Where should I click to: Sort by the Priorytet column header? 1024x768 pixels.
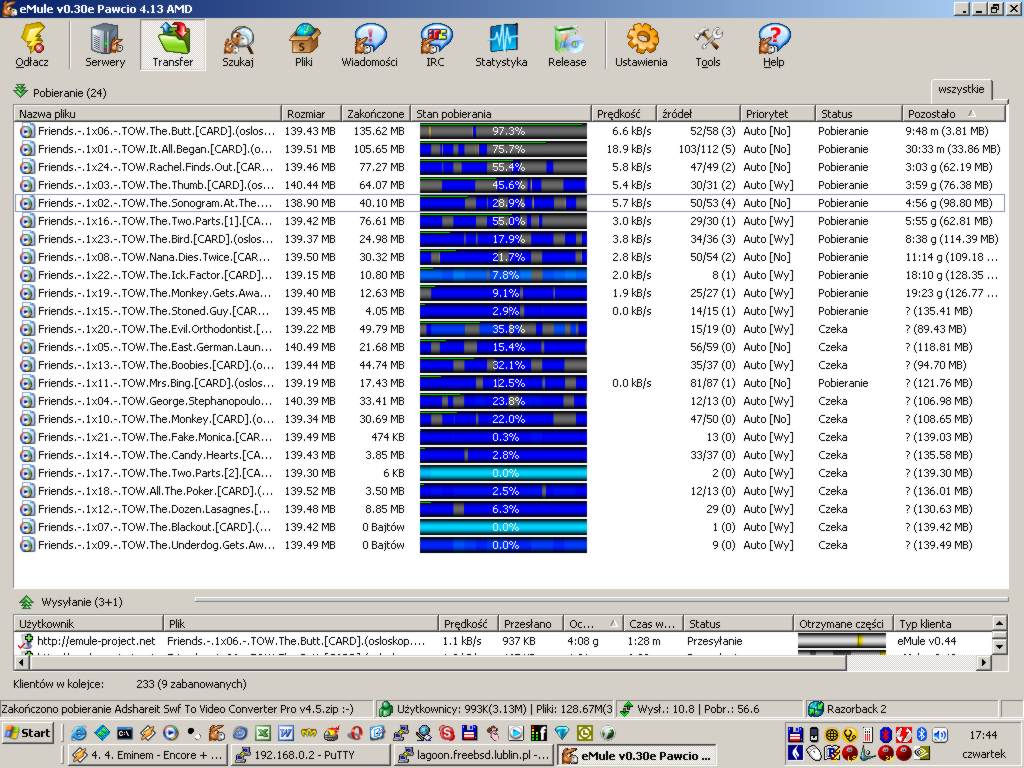coord(777,114)
